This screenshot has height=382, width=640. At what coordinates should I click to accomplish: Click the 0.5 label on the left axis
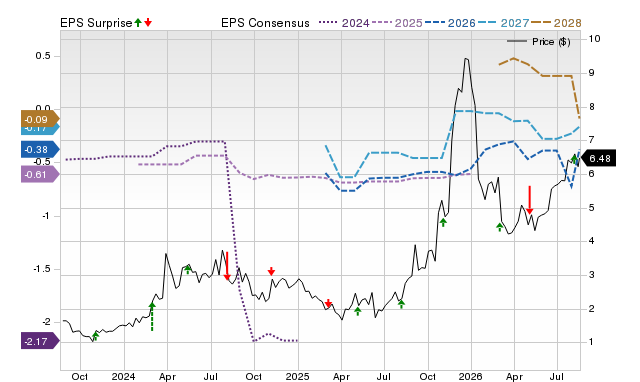pos(43,56)
